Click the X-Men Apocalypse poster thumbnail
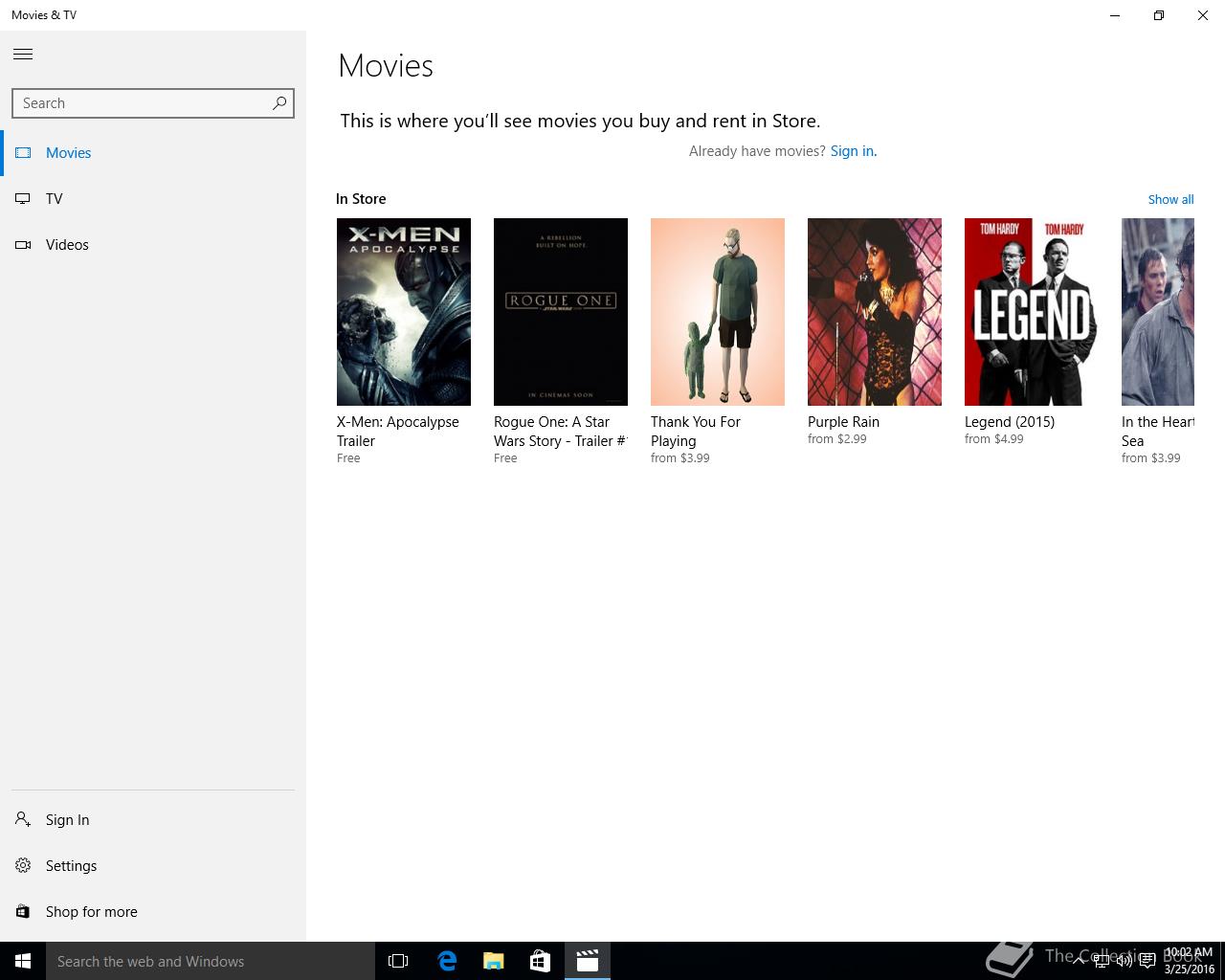Viewport: 1225px width, 980px height. tap(404, 312)
